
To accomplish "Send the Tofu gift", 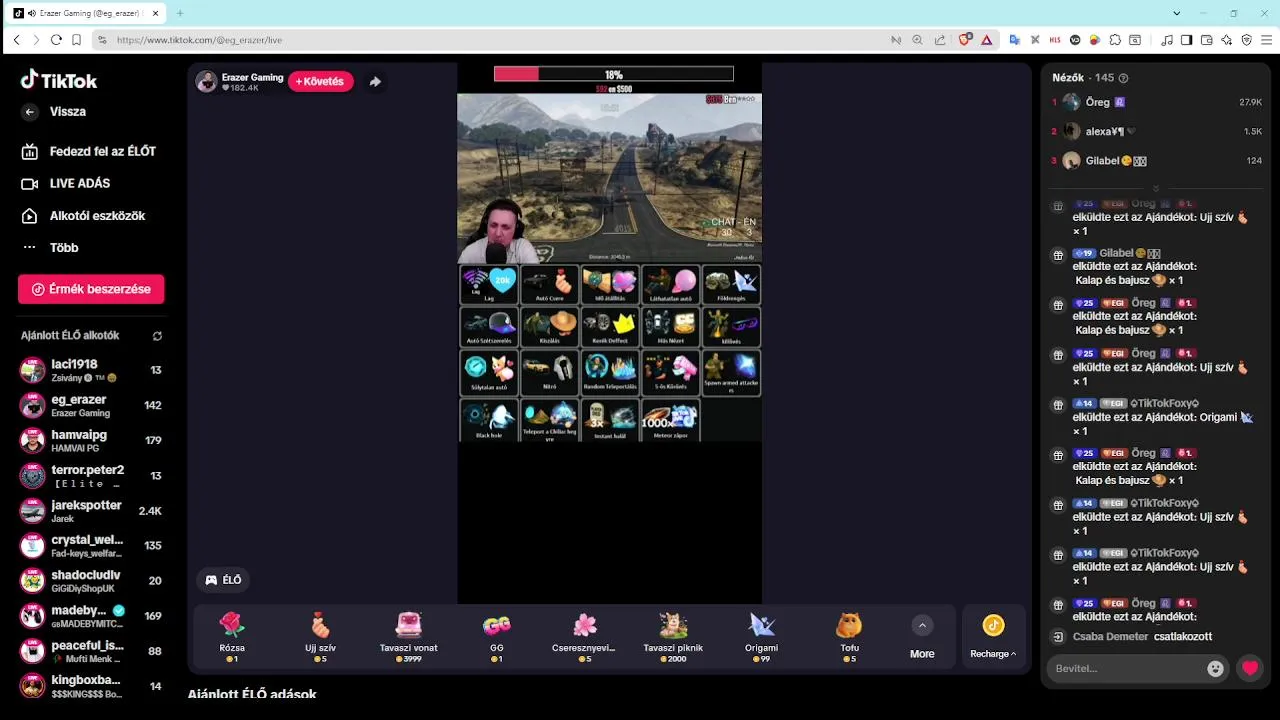I will pos(849,637).
